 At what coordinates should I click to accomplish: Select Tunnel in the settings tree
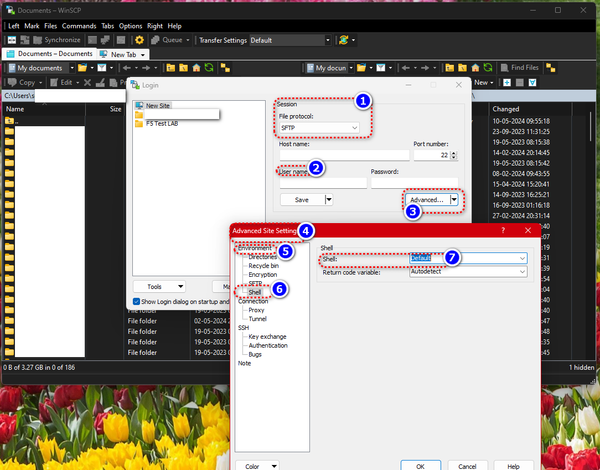(257, 318)
